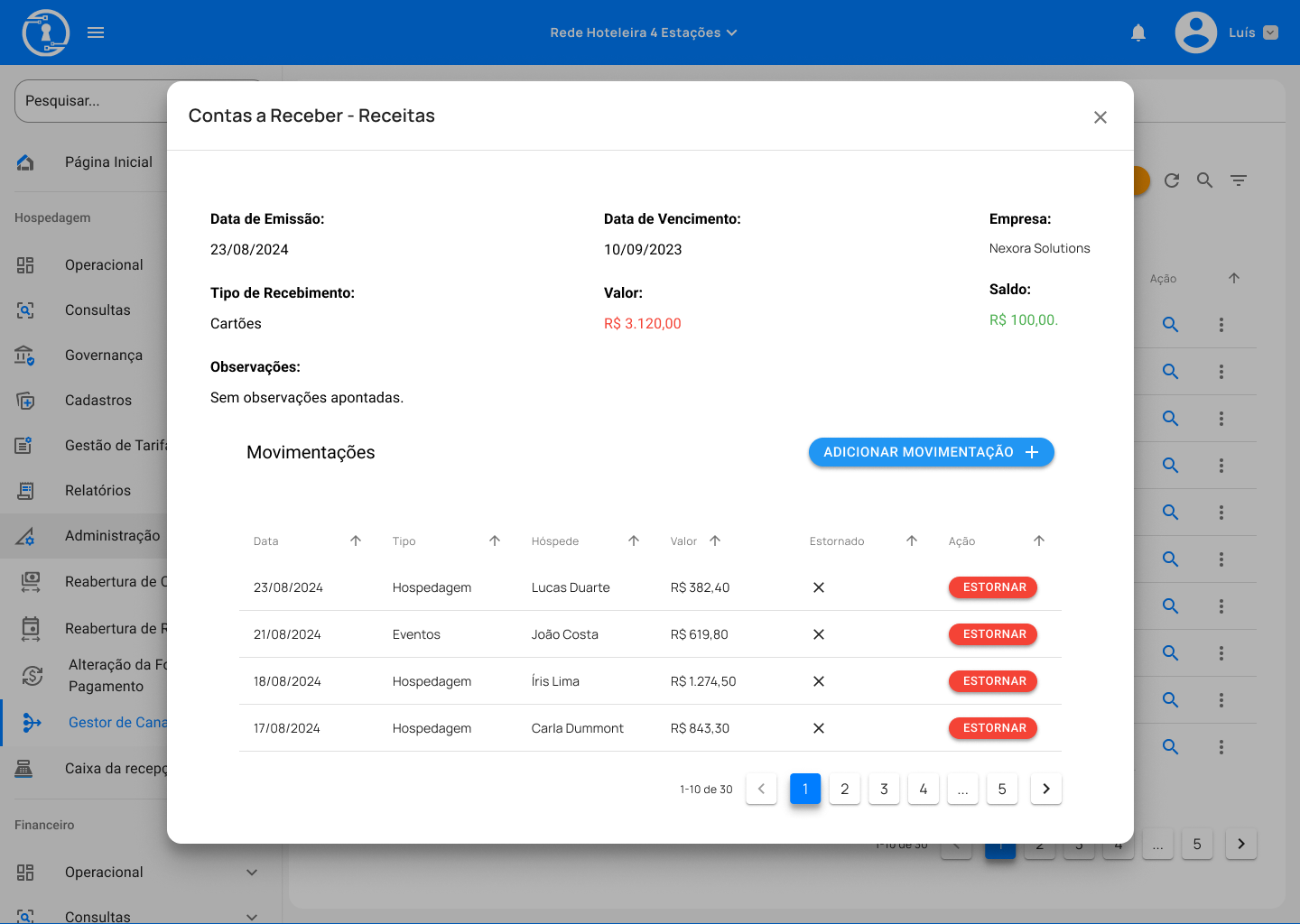Image resolution: width=1300 pixels, height=924 pixels.
Task: Sort movements by Data column arrow
Action: point(356,541)
